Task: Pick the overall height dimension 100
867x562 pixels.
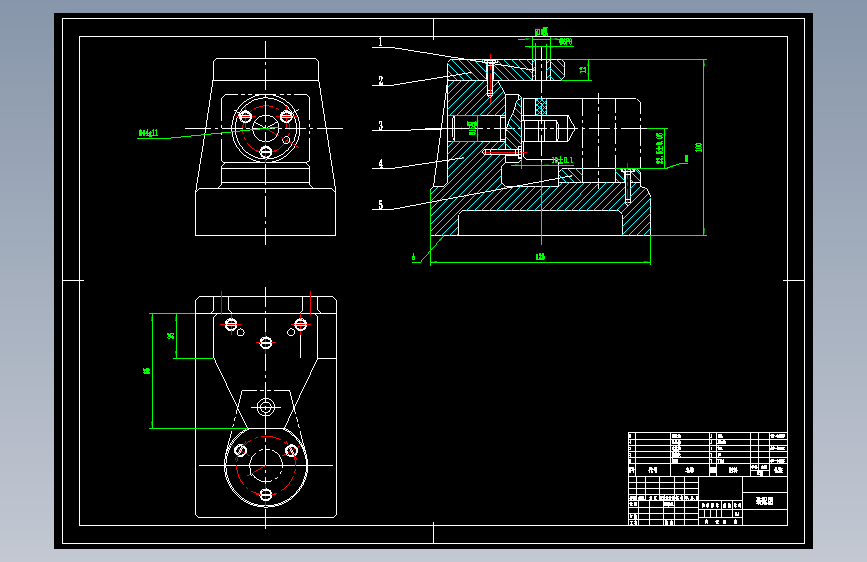Action: pos(698,147)
